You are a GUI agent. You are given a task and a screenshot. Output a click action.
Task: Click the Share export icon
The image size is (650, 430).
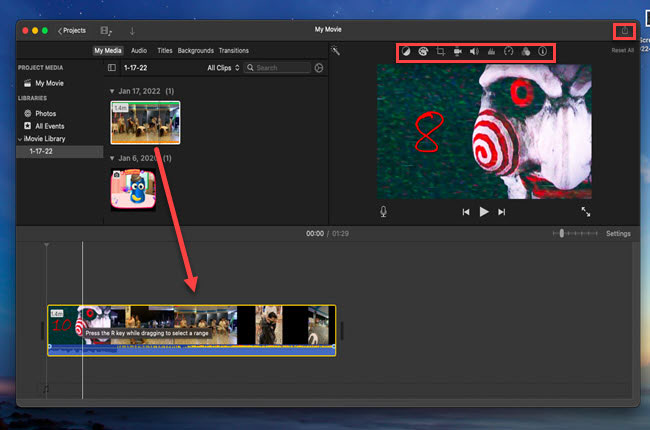click(x=624, y=31)
